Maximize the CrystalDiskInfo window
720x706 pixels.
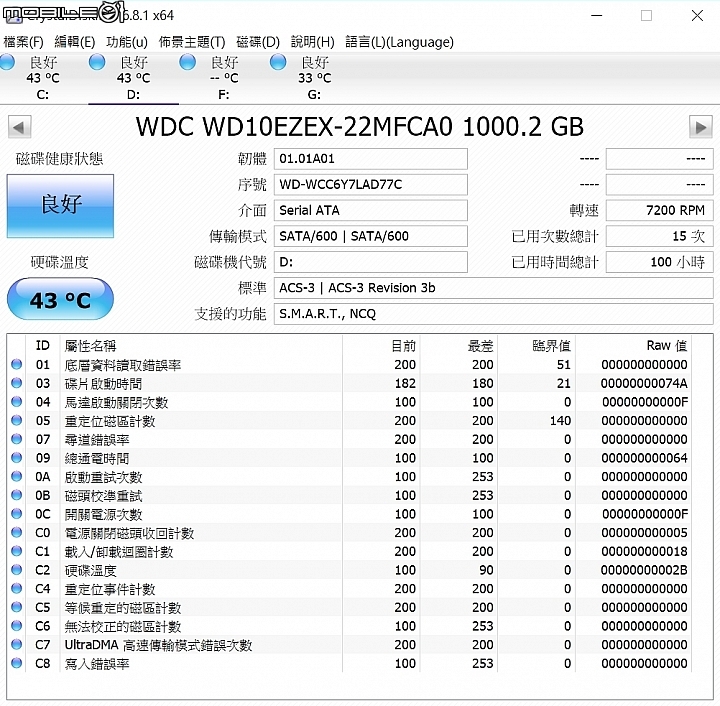tap(647, 16)
